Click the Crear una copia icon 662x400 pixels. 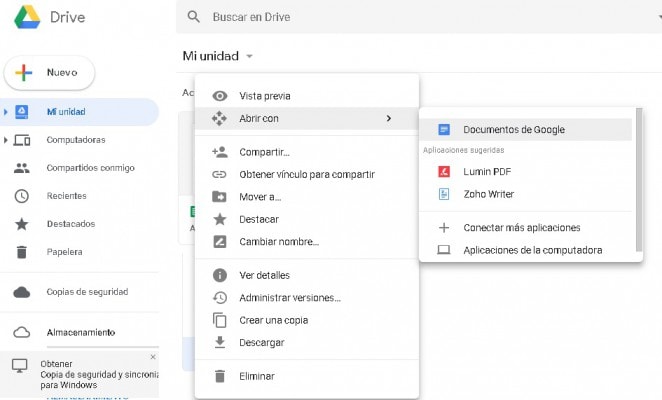coord(220,320)
